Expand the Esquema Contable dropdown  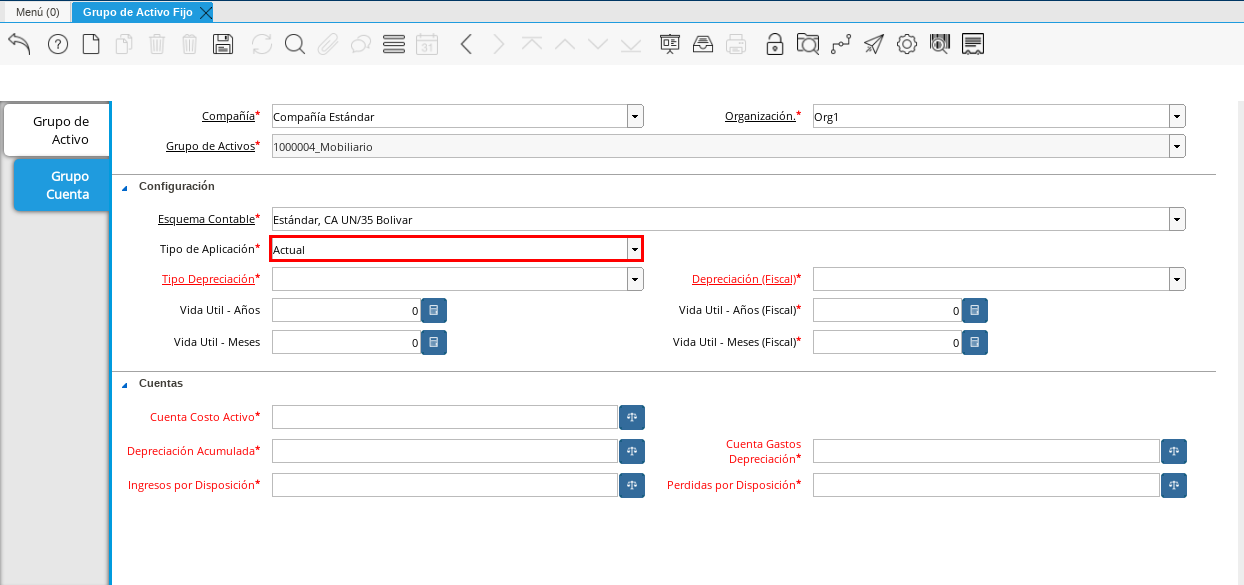click(x=1178, y=219)
